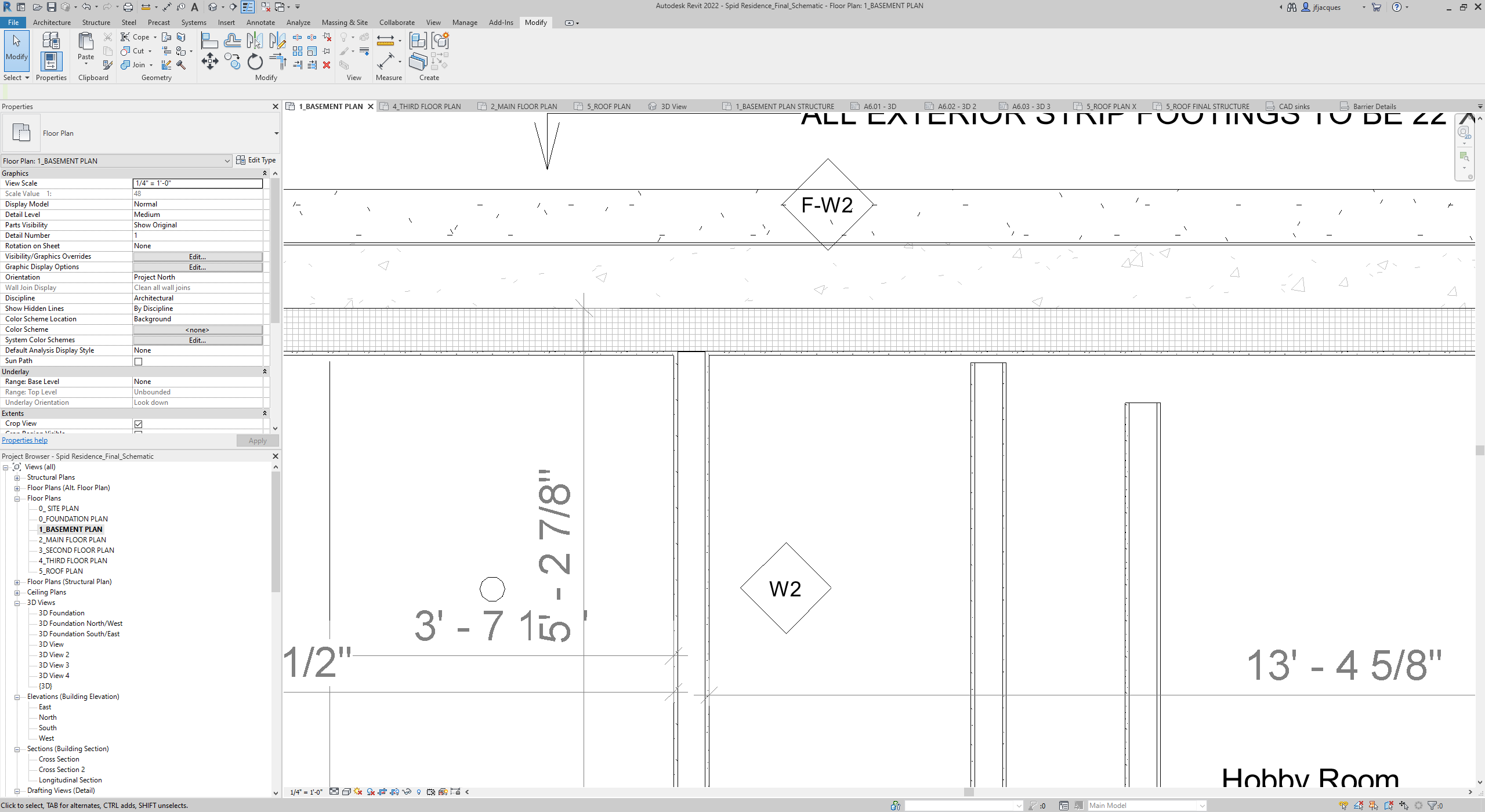The width and height of the screenshot is (1485, 812).
Task: Tick the Sun Path checkbox
Action: (138, 361)
